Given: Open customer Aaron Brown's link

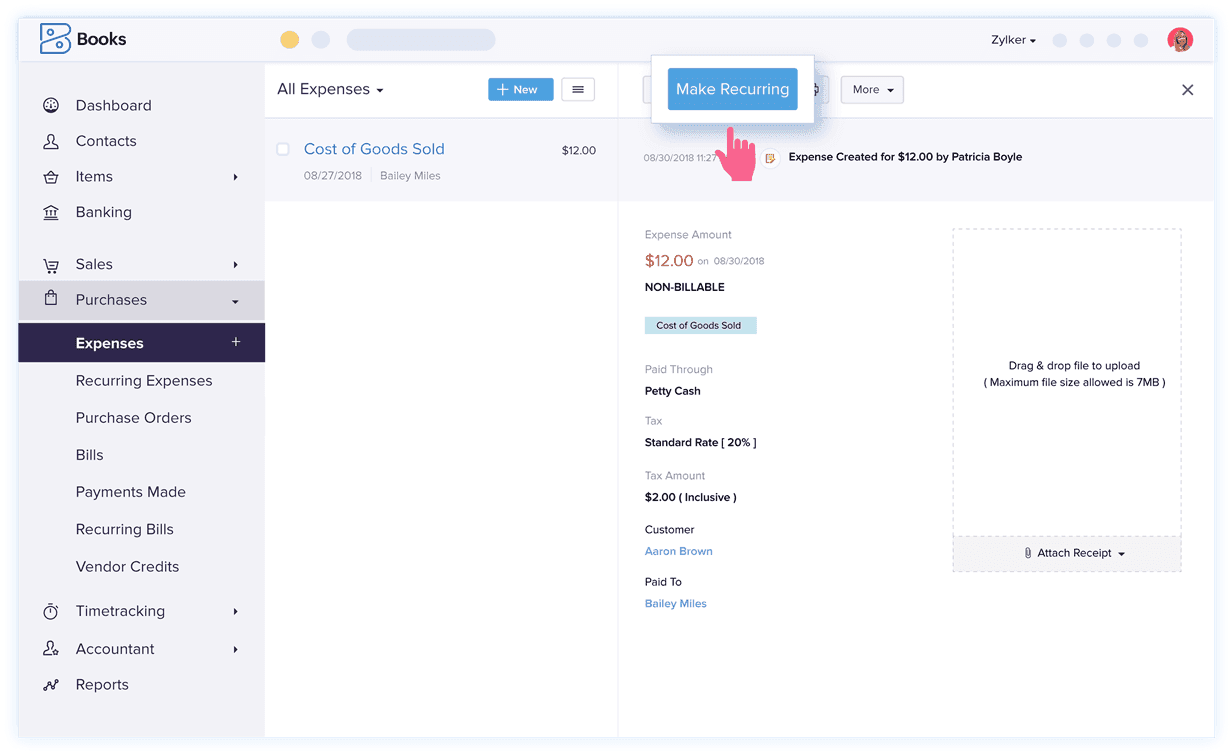Looking at the screenshot, I should pos(678,551).
